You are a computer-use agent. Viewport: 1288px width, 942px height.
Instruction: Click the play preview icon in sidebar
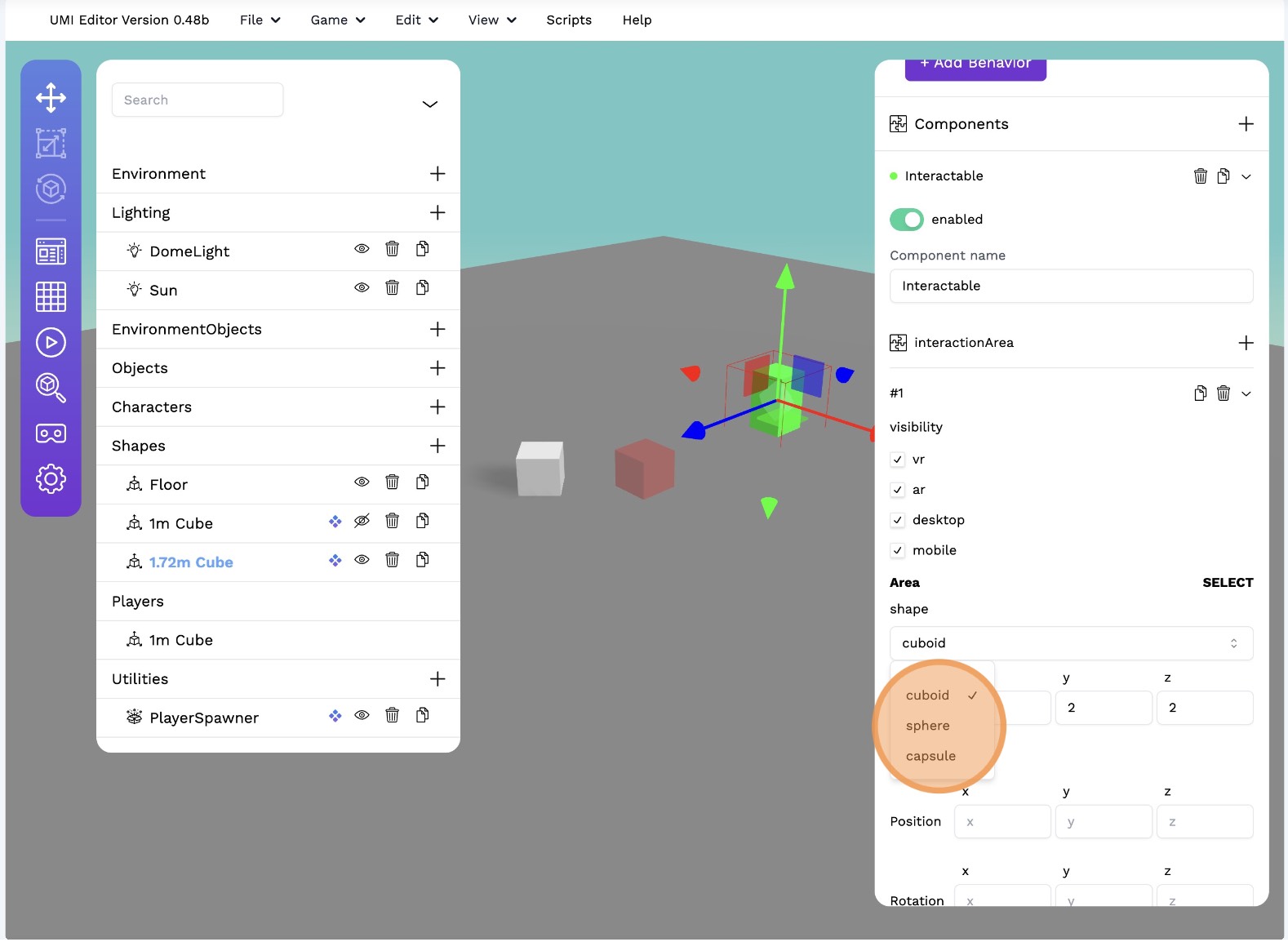click(51, 343)
